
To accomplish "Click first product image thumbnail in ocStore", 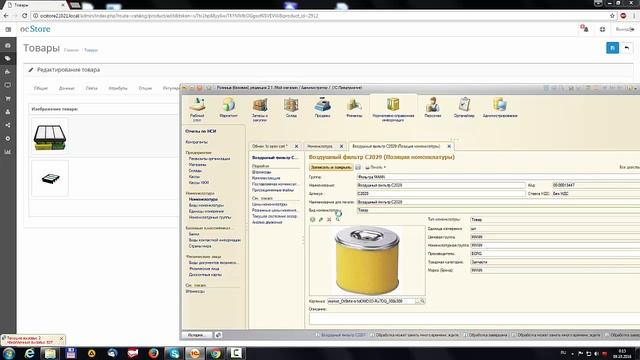I will (x=50, y=137).
